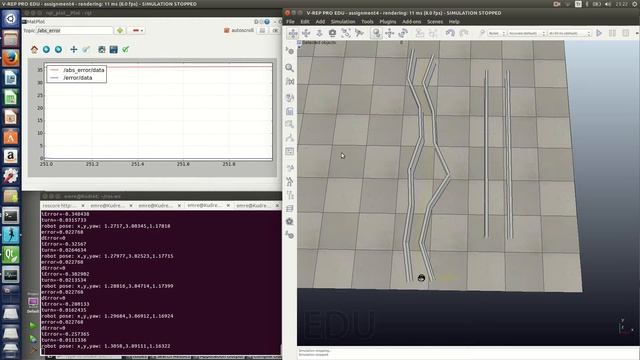Open object properties magnifier icon in V-REP sidebar
Image resolution: width=640 pixels, height=360 pixels.
click(x=290, y=67)
